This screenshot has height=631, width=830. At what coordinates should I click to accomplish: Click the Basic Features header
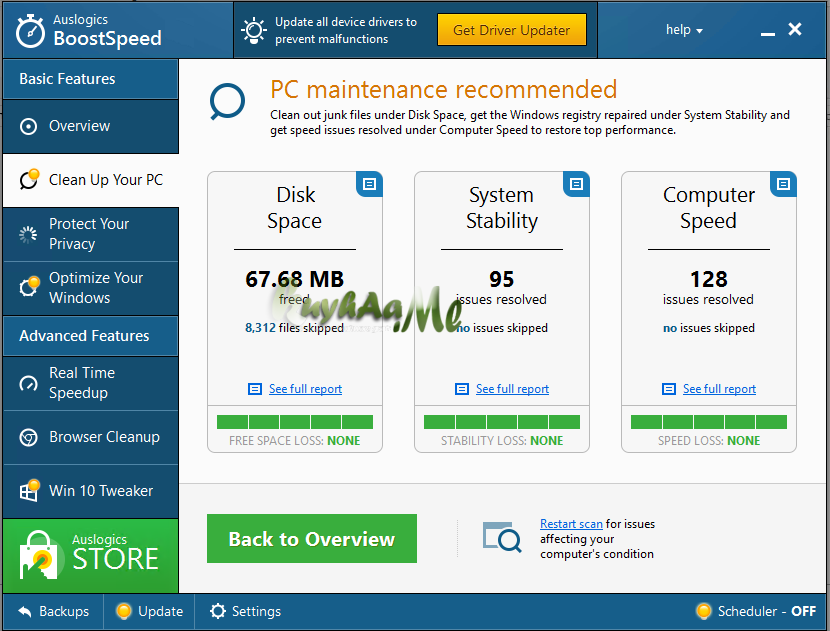click(x=91, y=79)
